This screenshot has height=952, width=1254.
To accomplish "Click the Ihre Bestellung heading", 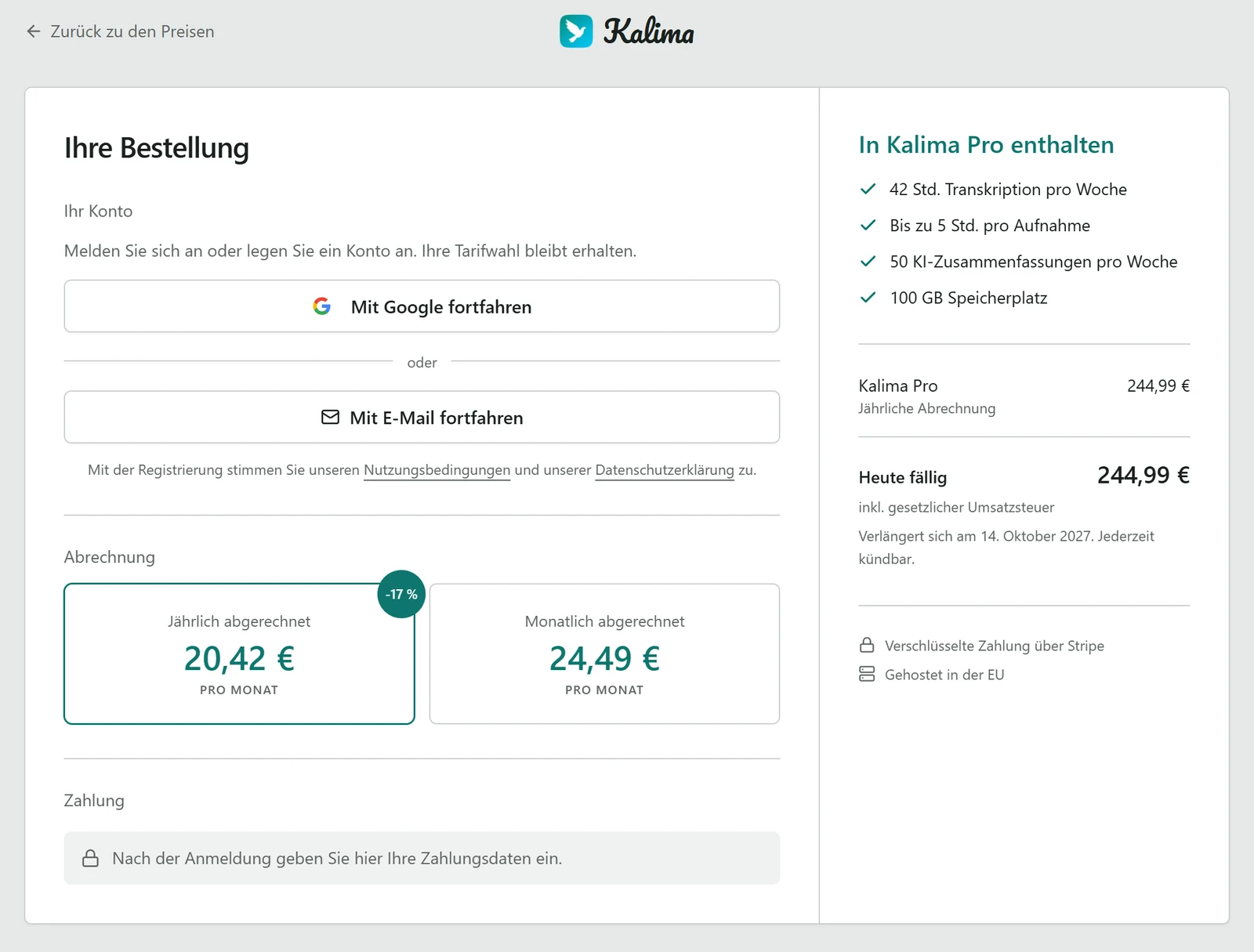I will (x=157, y=148).
